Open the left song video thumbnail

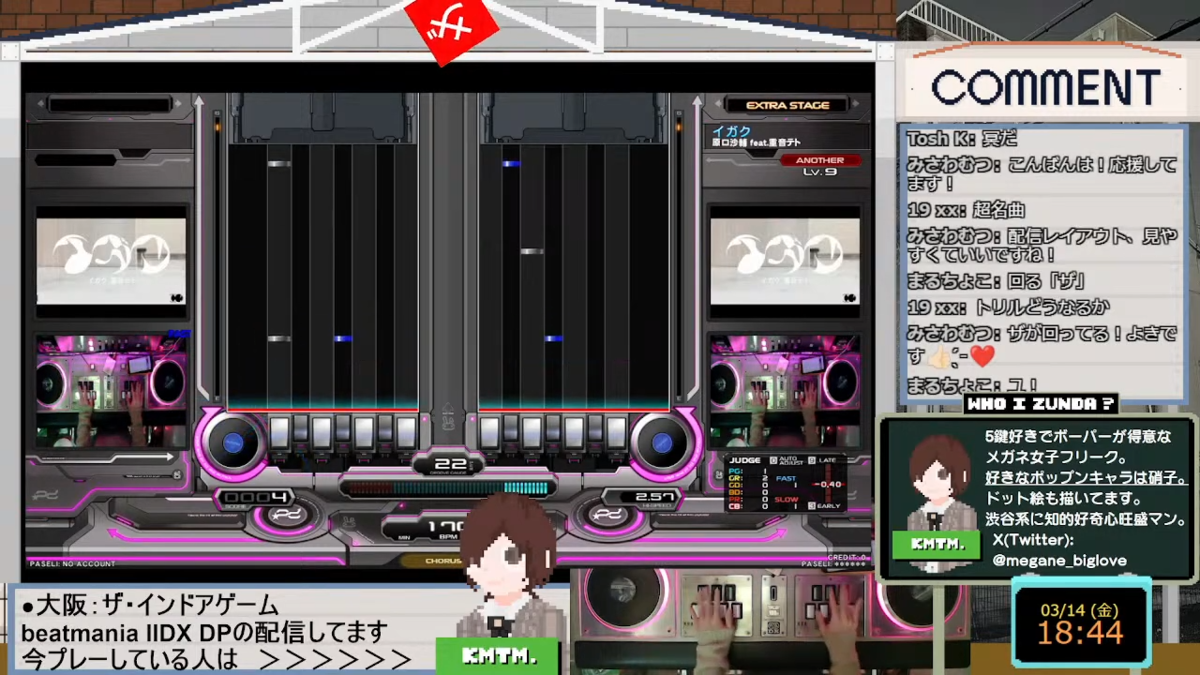111,260
